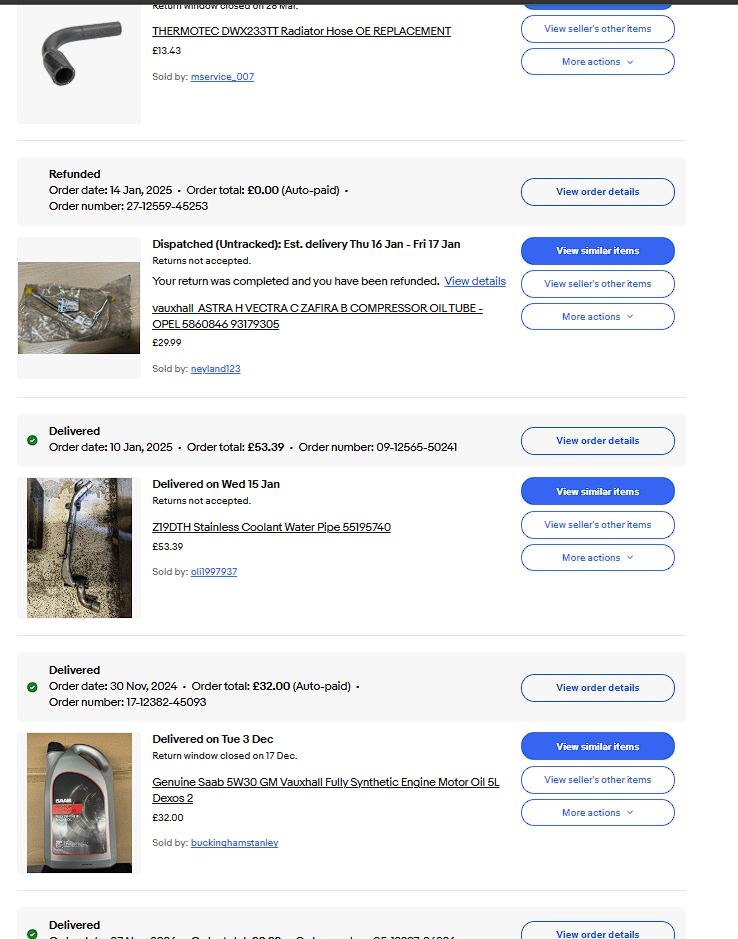This screenshot has width=738, height=939.
Task: Open Z19DTH Stainless Coolant Water Pipe listing
Action: (x=271, y=527)
